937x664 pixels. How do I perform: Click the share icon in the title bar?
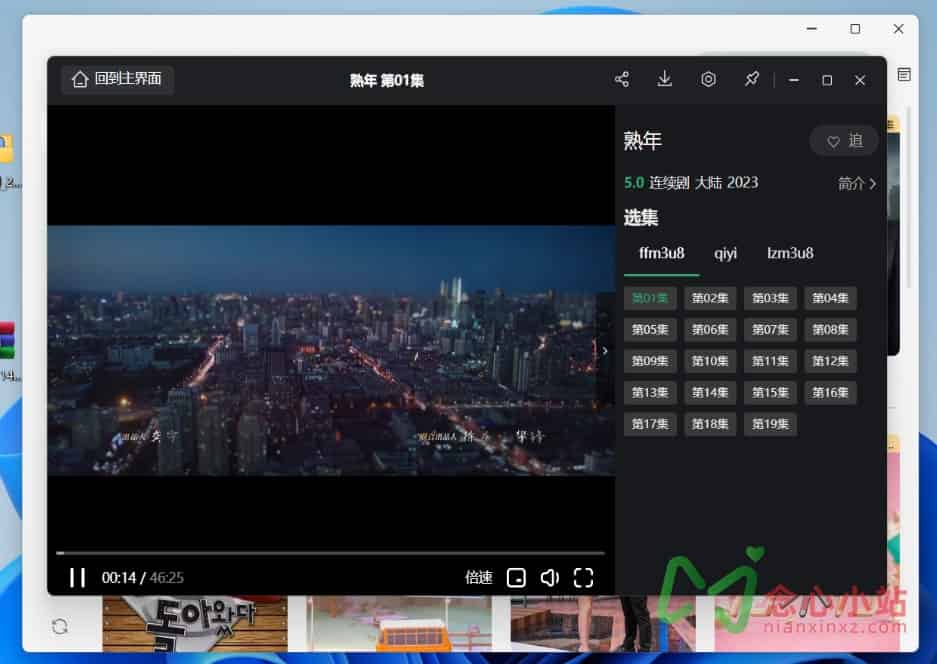tap(621, 78)
